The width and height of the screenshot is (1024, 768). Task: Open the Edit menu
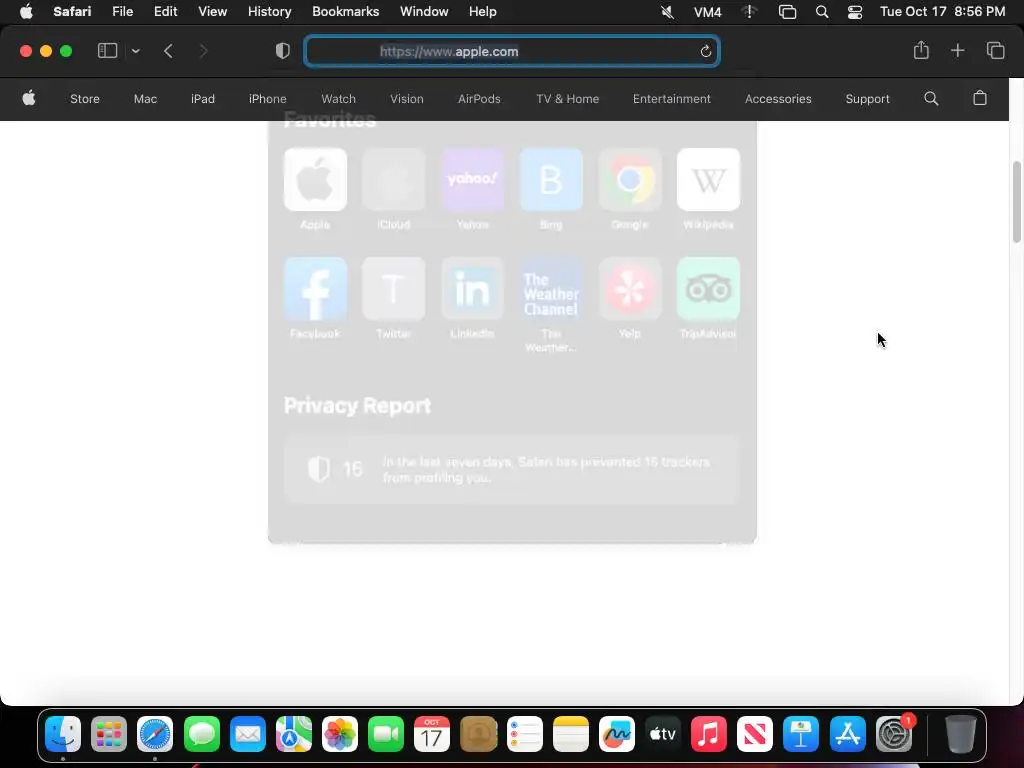165,12
